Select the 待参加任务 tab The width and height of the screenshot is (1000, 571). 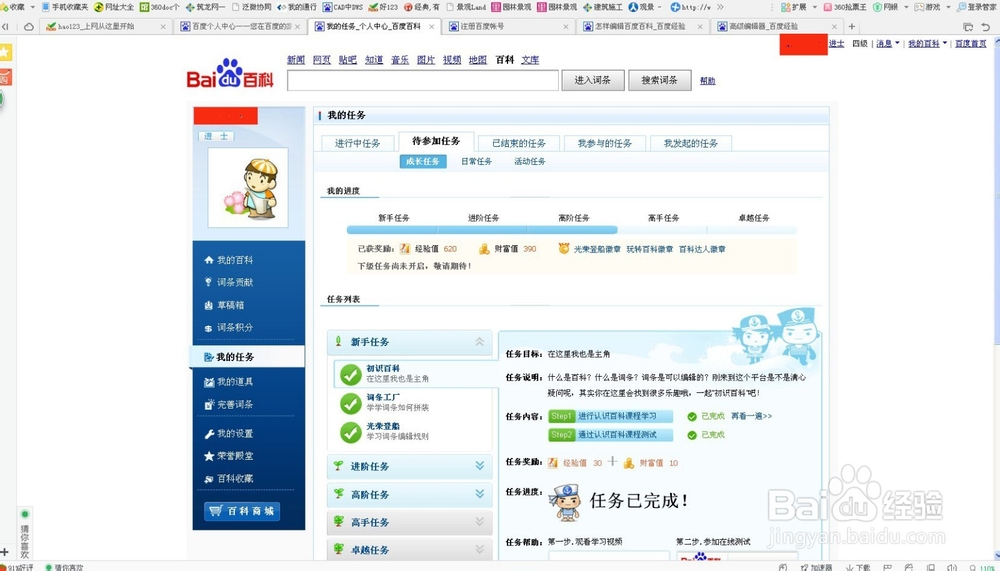(436, 141)
